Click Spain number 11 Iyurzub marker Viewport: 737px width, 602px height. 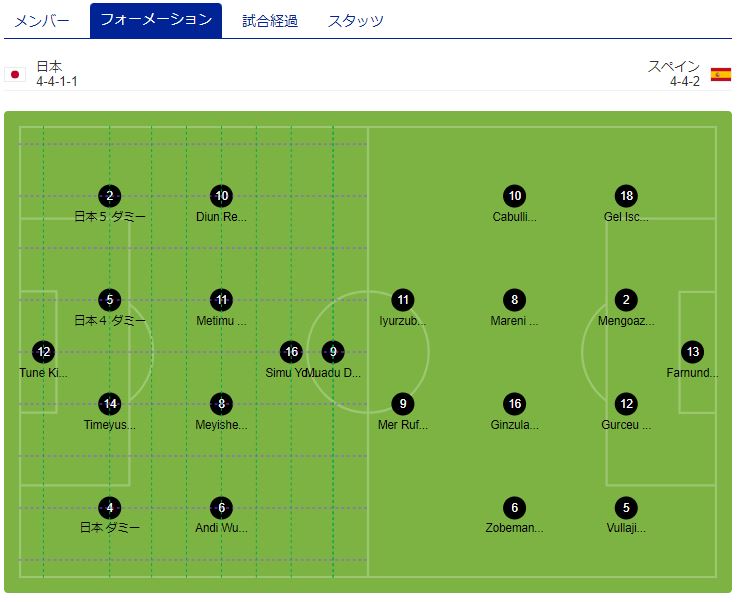[403, 300]
